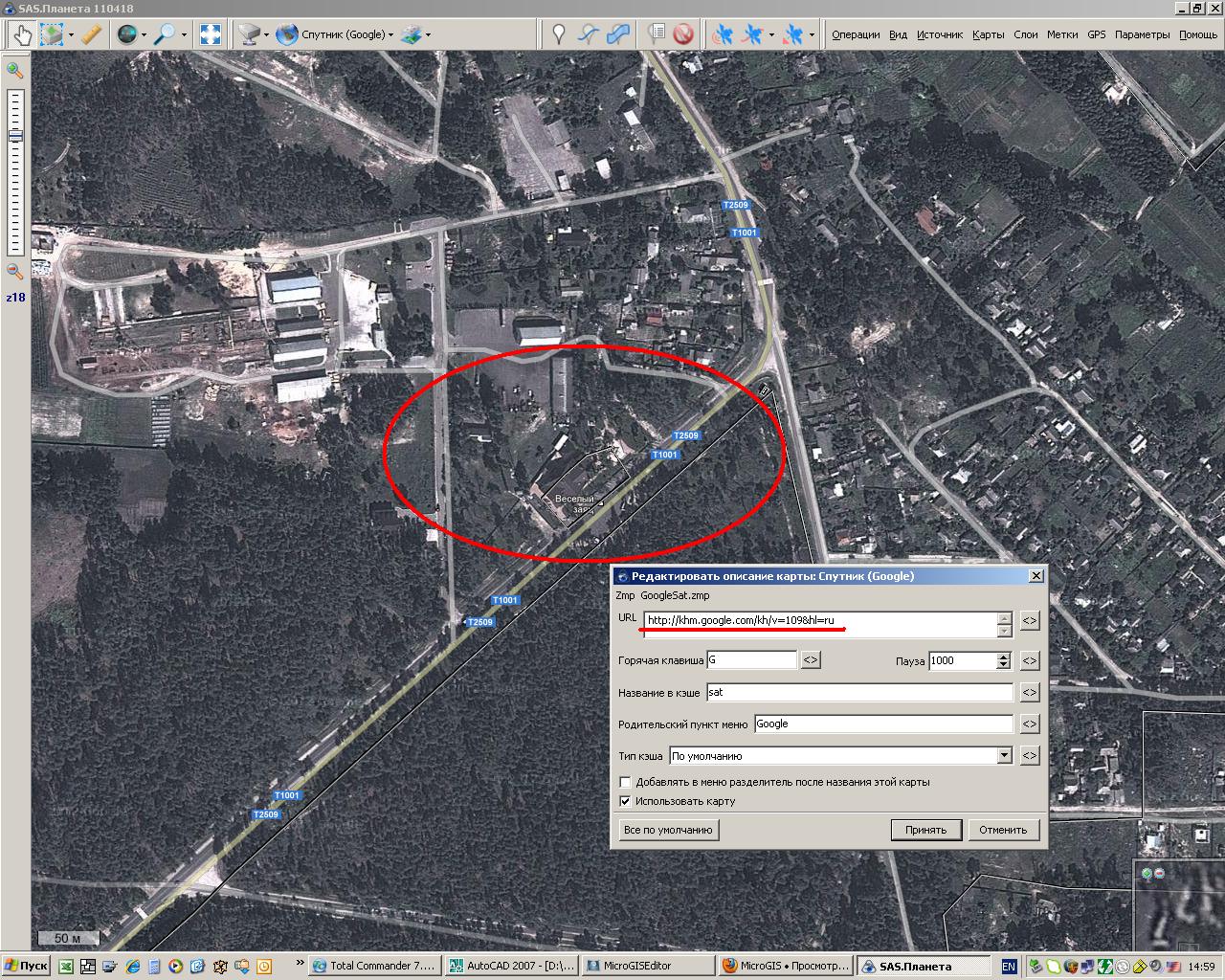
Task: Open the 'Операции' menu
Action: click(855, 34)
